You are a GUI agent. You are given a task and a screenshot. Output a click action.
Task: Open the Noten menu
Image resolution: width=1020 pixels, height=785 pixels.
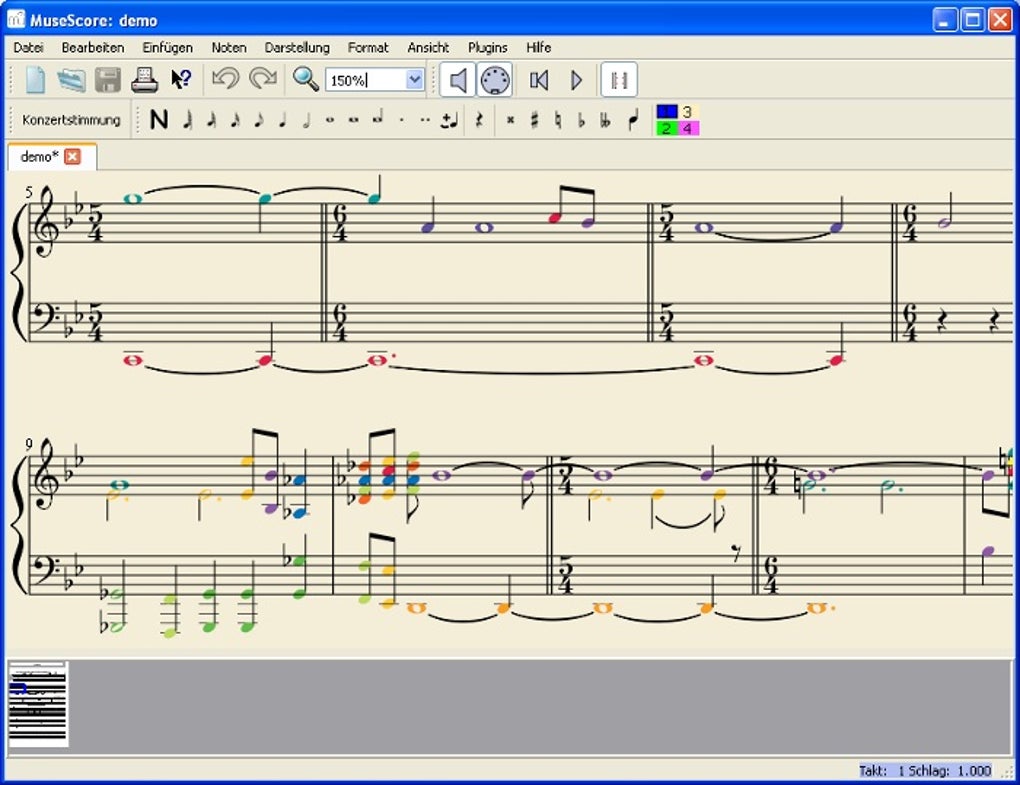coord(229,47)
